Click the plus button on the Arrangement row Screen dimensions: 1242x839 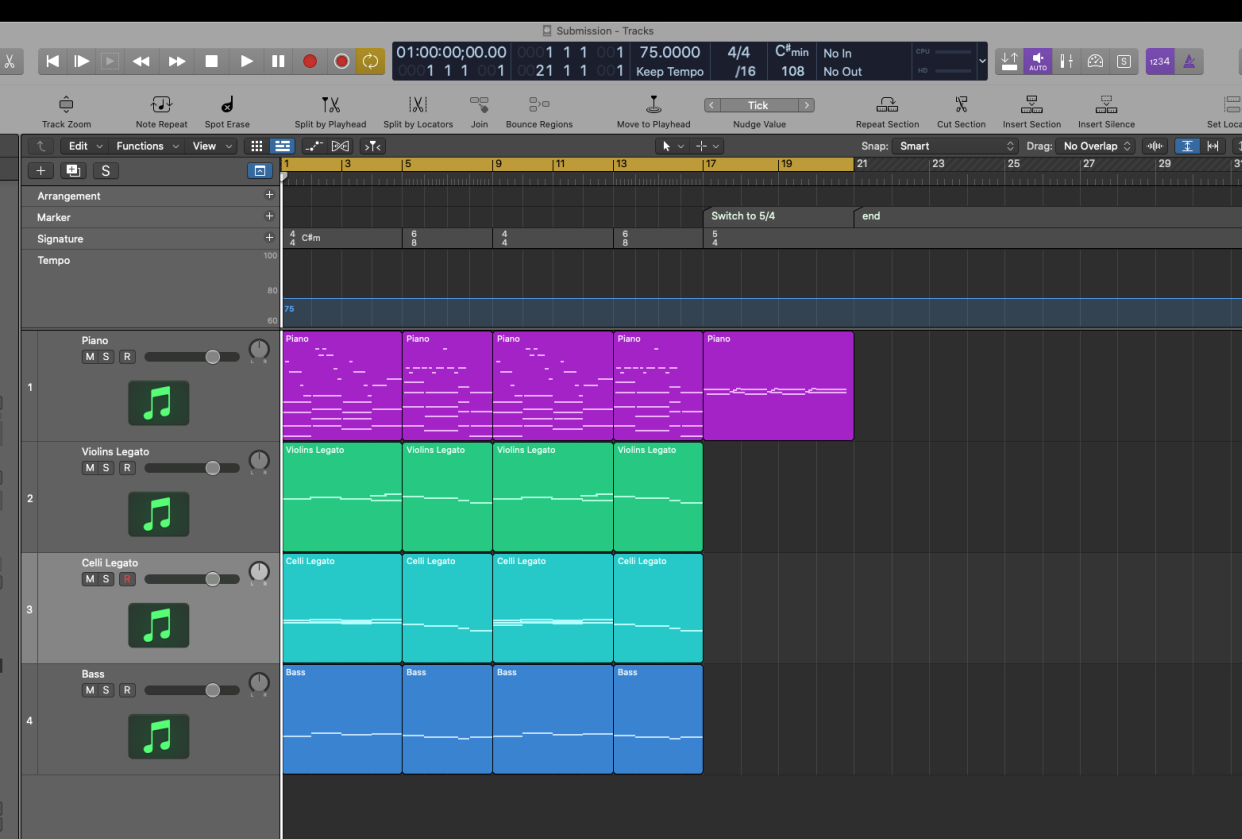tap(269, 196)
